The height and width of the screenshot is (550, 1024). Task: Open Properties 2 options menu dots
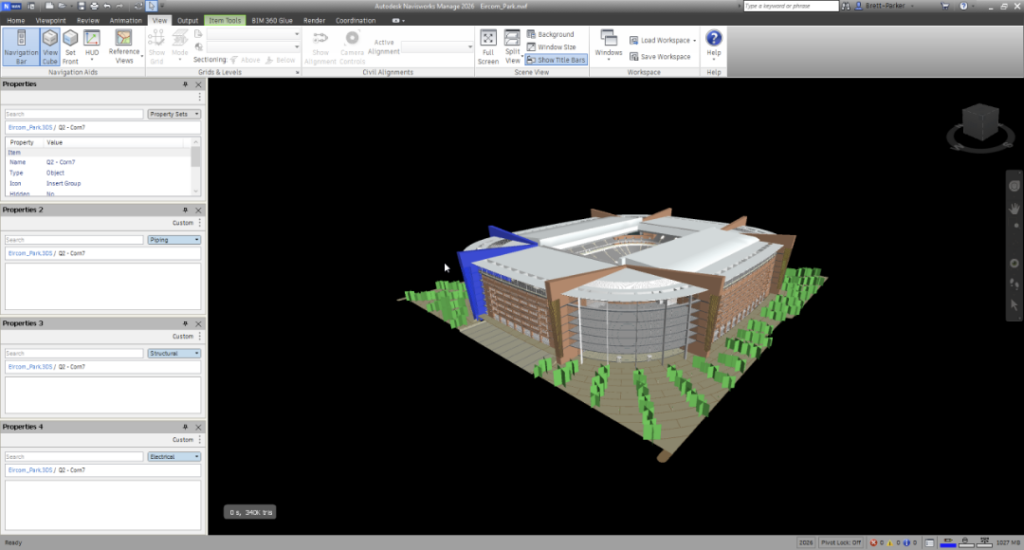[x=200, y=223]
